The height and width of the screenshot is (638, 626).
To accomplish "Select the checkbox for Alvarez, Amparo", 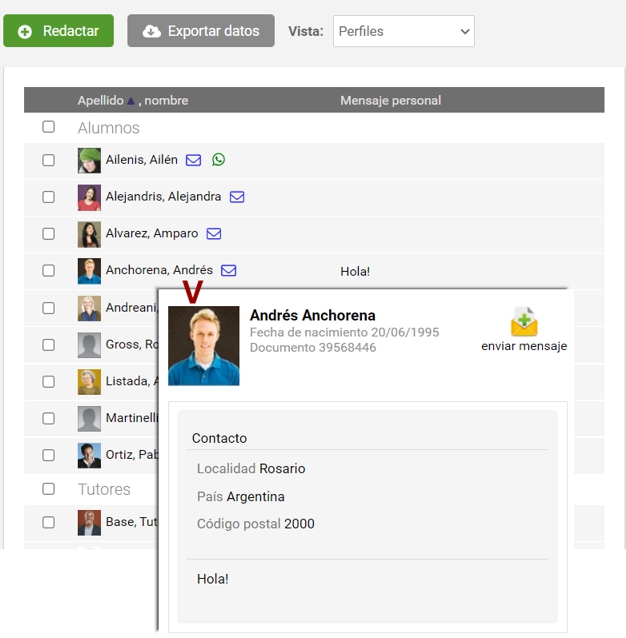I will 48,234.
